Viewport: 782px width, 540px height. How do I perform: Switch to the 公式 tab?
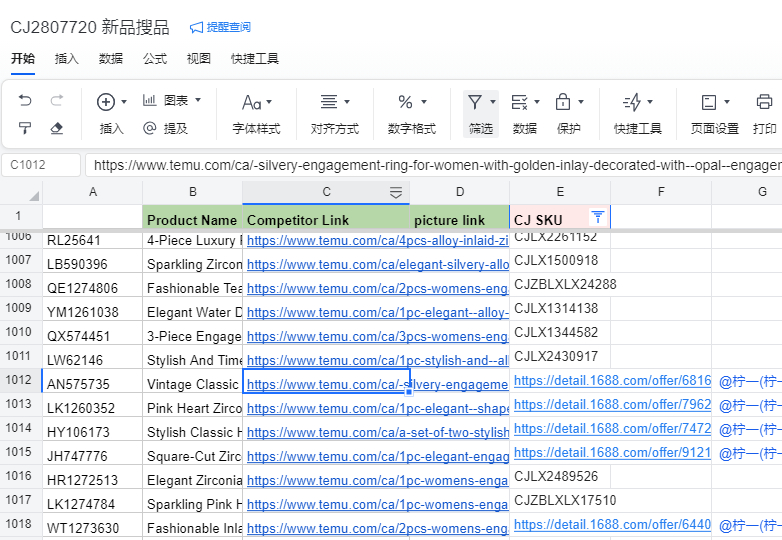tap(155, 58)
